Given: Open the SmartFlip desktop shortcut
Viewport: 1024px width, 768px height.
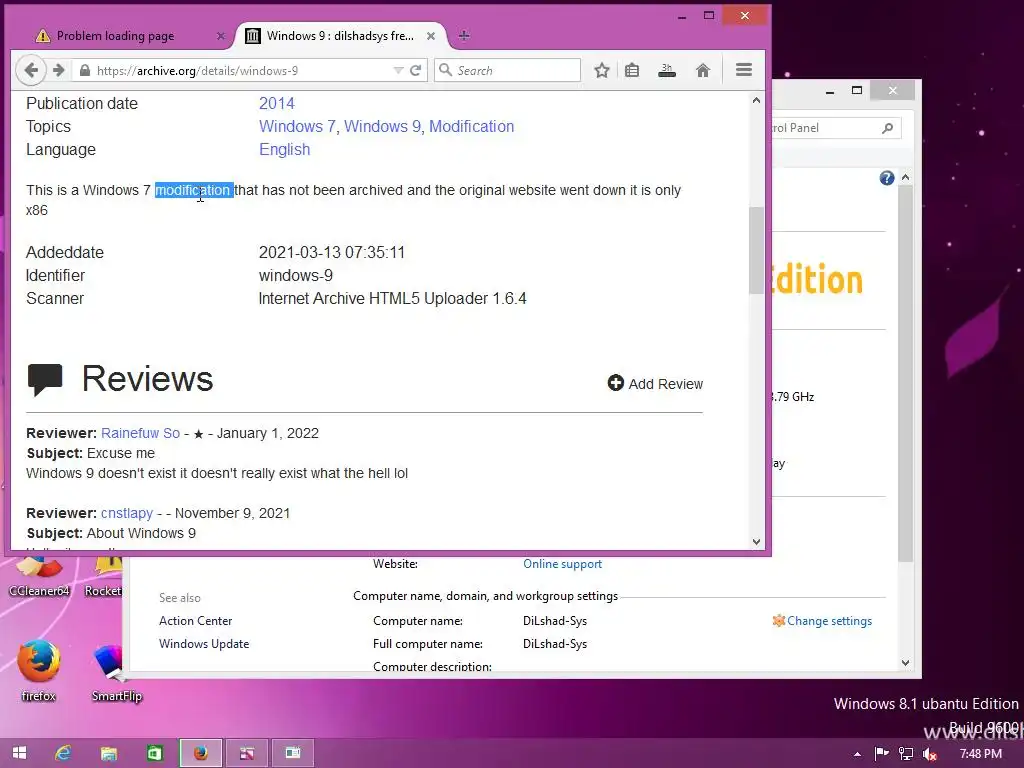Looking at the screenshot, I should coord(116,671).
